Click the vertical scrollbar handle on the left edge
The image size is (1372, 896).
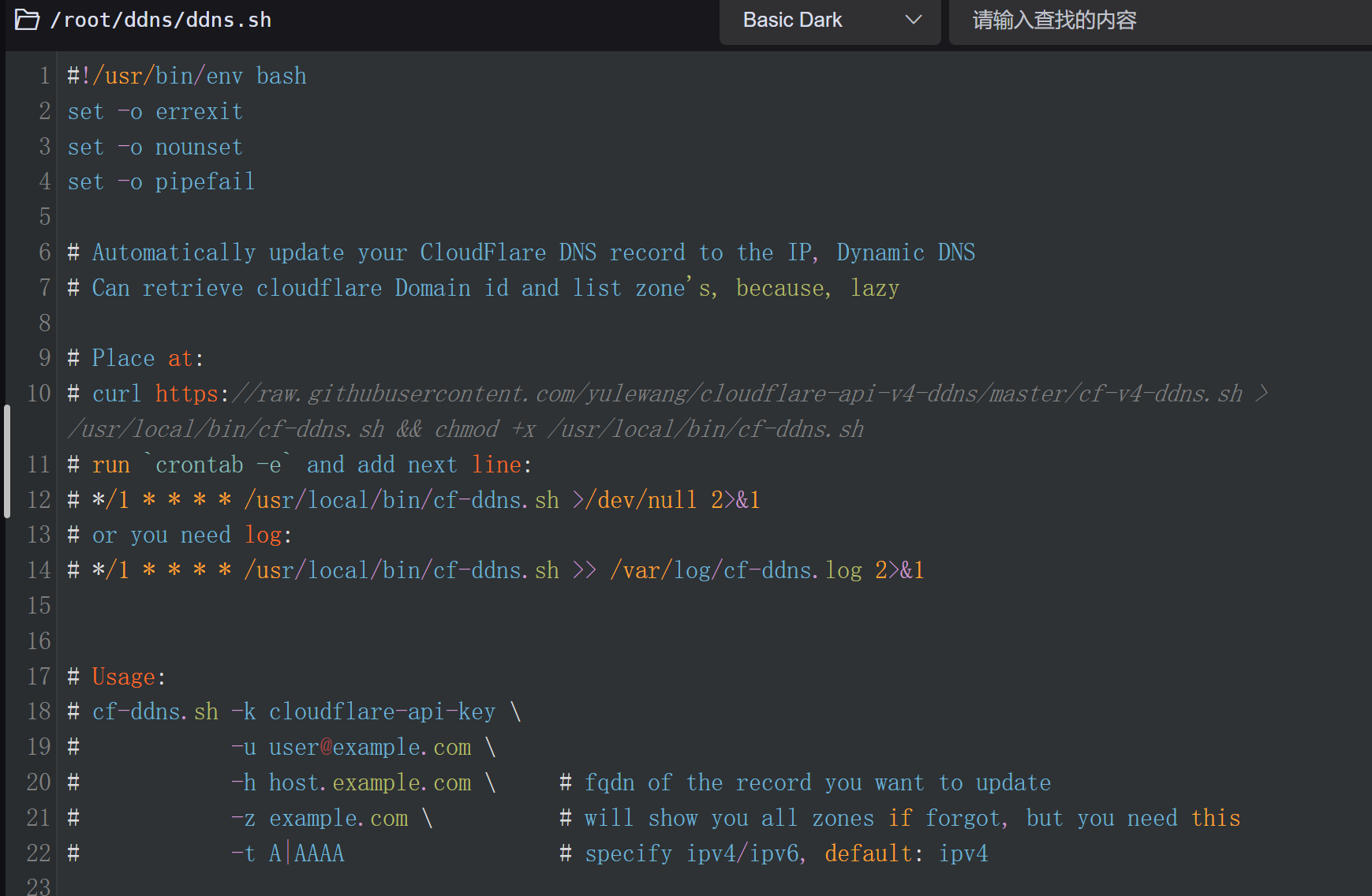coord(7,461)
